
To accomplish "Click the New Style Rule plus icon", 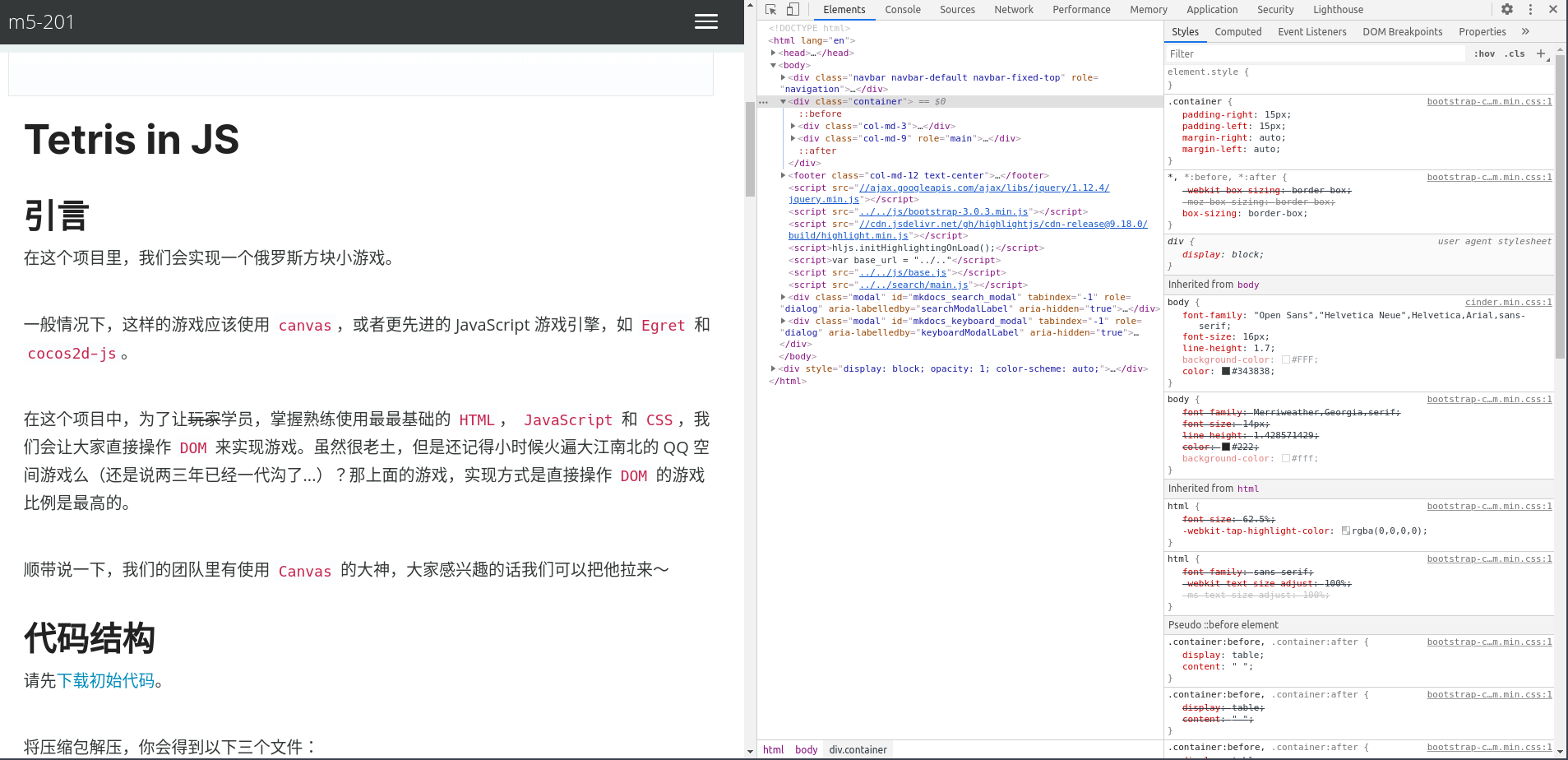I will coord(1541,54).
